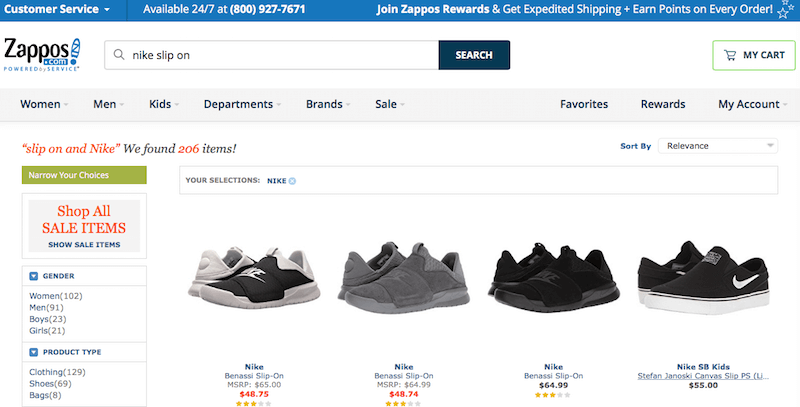
Task: Open the Women menu
Action: coord(44,104)
